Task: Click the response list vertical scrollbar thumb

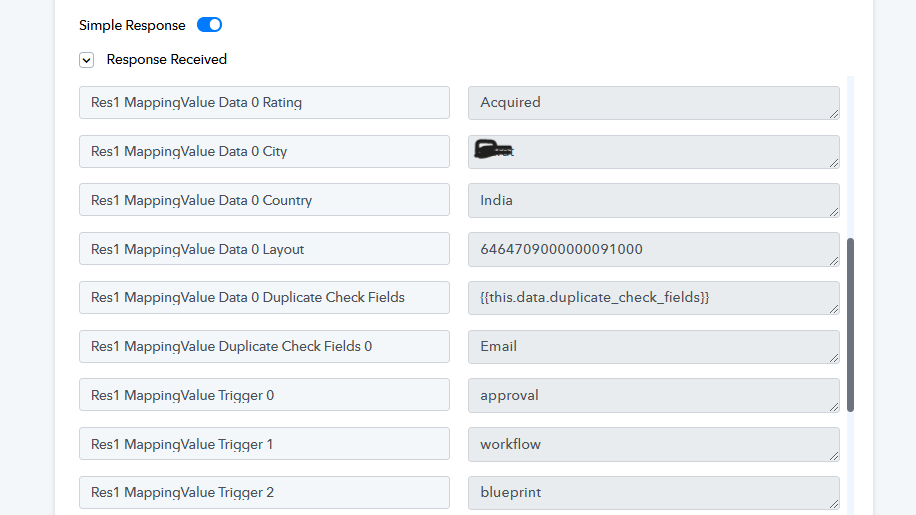Action: pyautogui.click(x=851, y=325)
